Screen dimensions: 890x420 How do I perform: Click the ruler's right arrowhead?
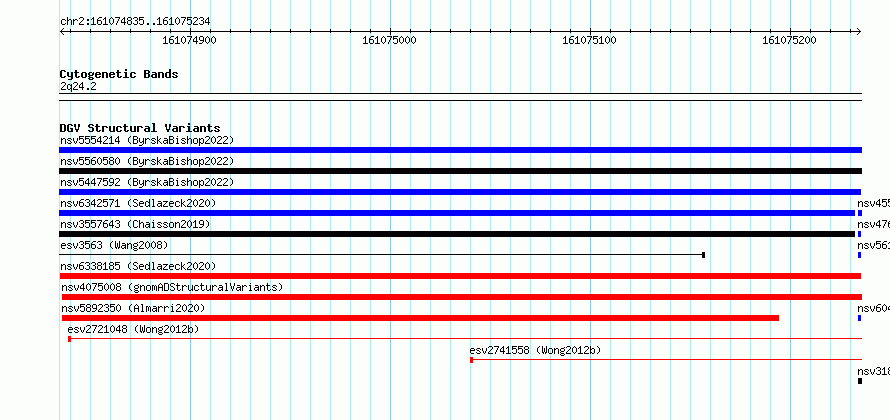(859, 31)
